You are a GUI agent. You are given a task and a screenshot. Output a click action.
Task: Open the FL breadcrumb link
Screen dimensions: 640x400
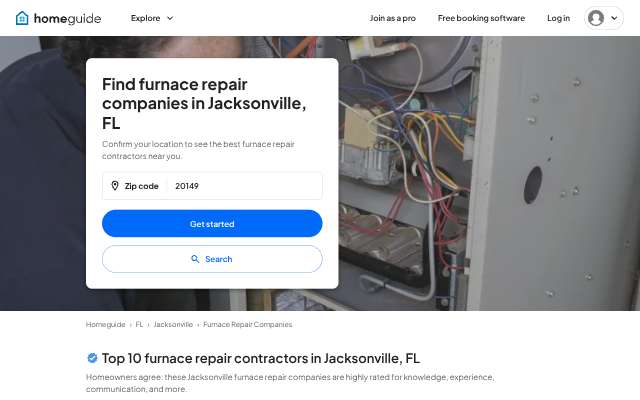[139, 324]
